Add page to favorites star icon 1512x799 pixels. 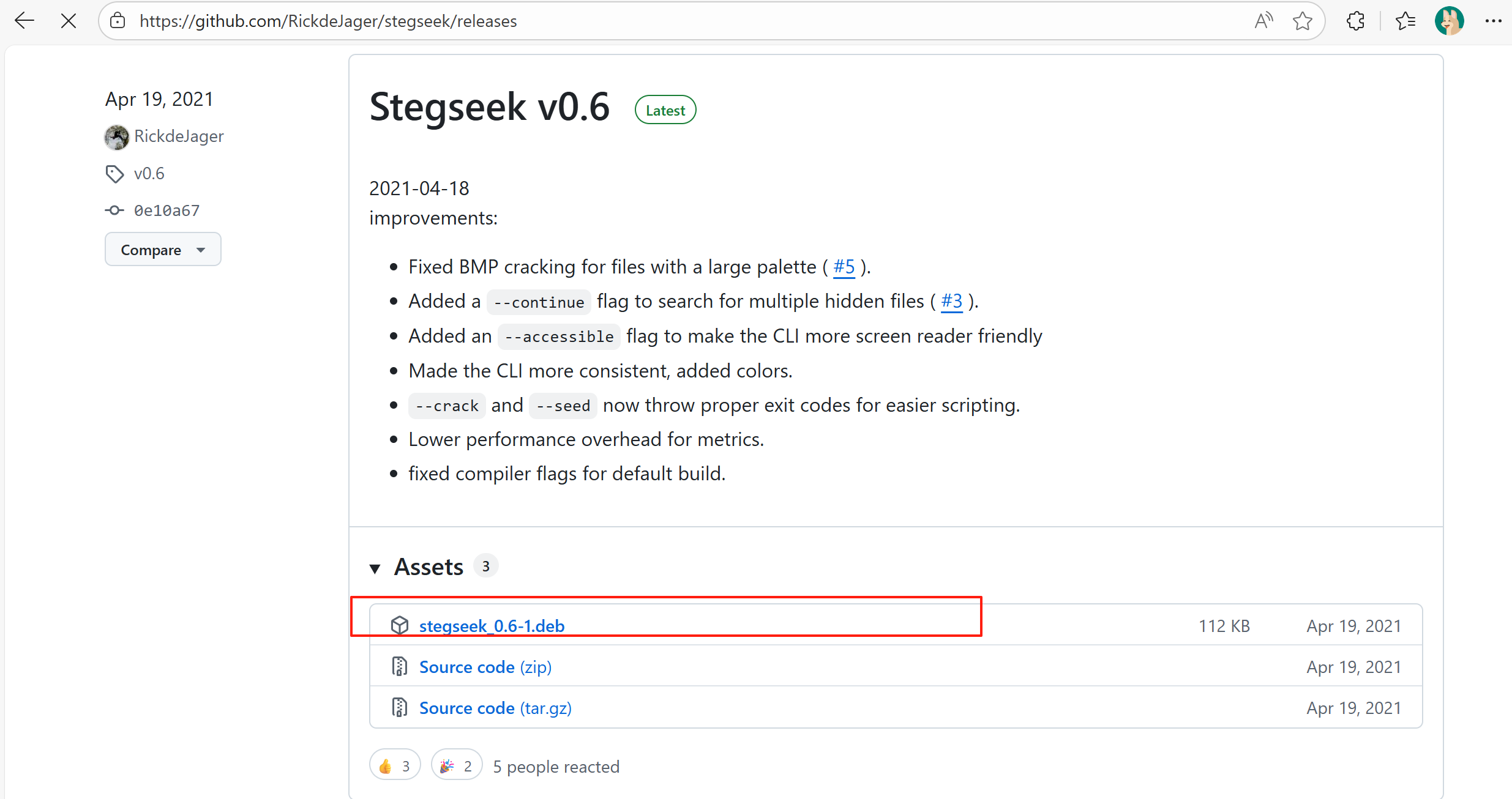[x=1302, y=21]
